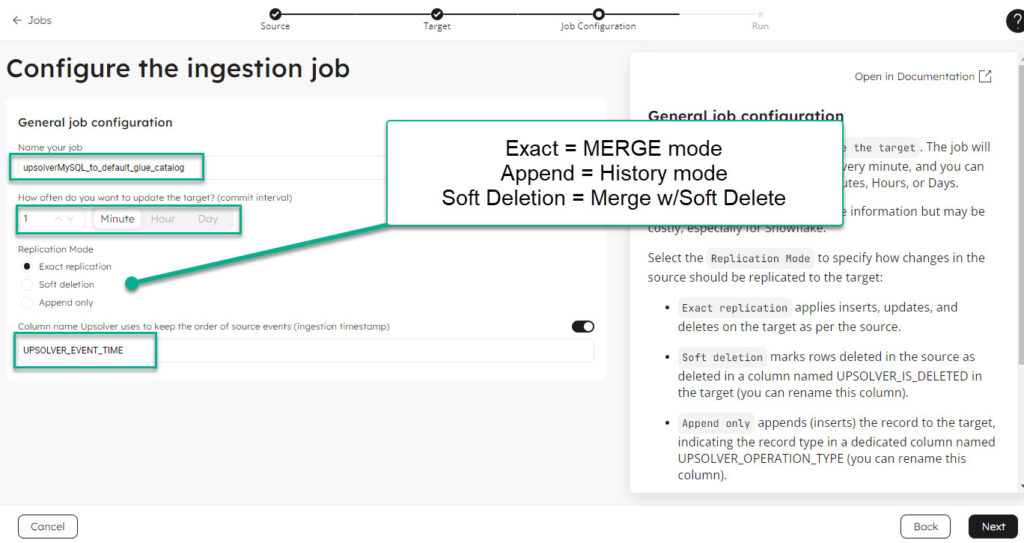Click the Source step label

click(275, 26)
